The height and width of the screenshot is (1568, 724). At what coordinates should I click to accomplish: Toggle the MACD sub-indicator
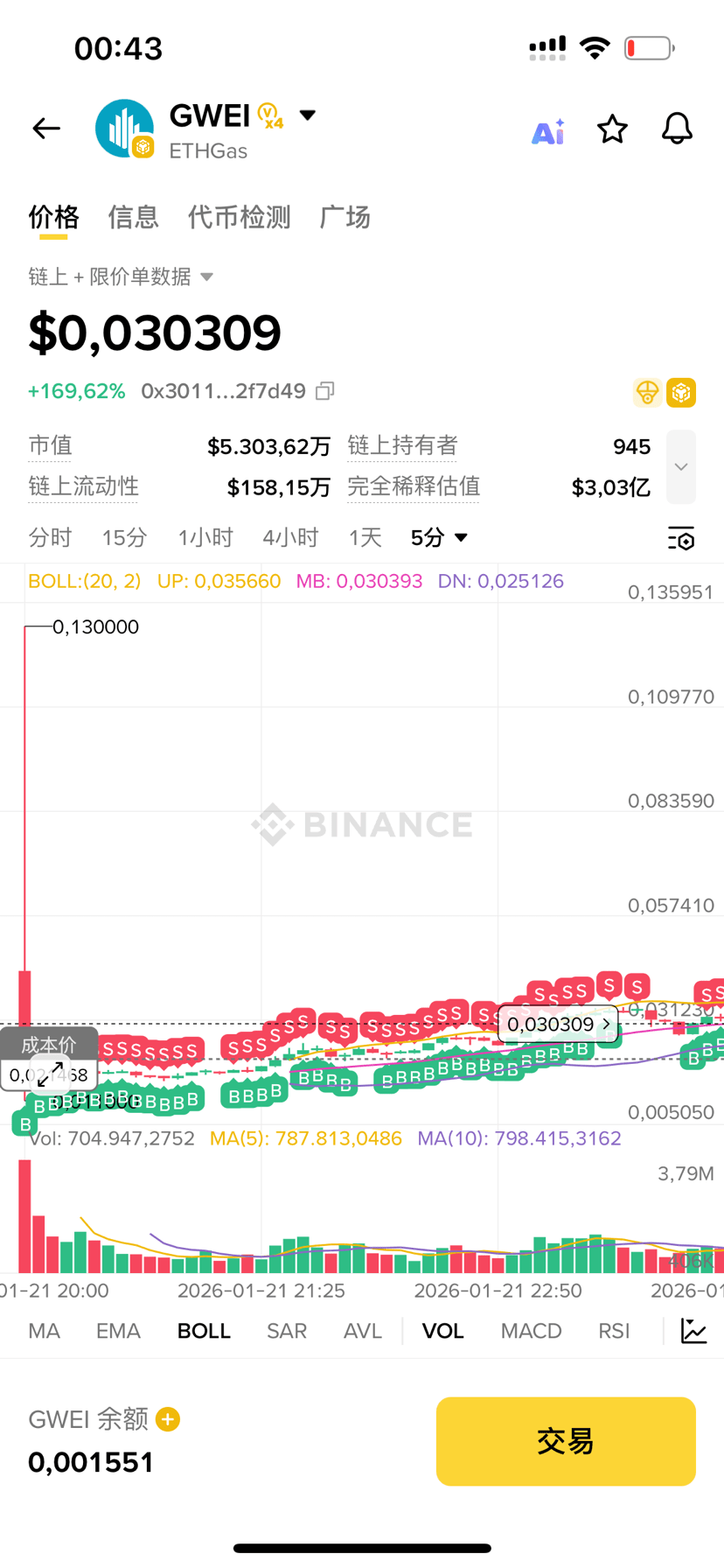pyautogui.click(x=531, y=1331)
